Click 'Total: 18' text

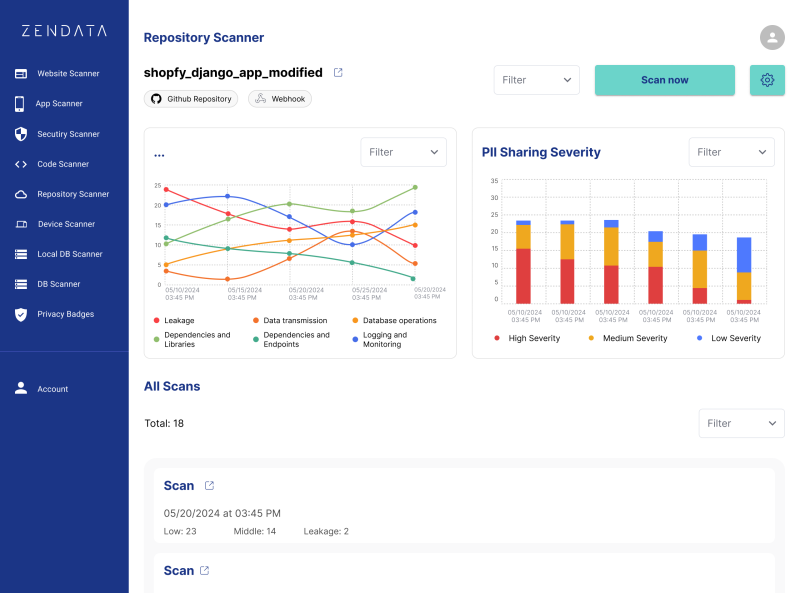tap(164, 423)
